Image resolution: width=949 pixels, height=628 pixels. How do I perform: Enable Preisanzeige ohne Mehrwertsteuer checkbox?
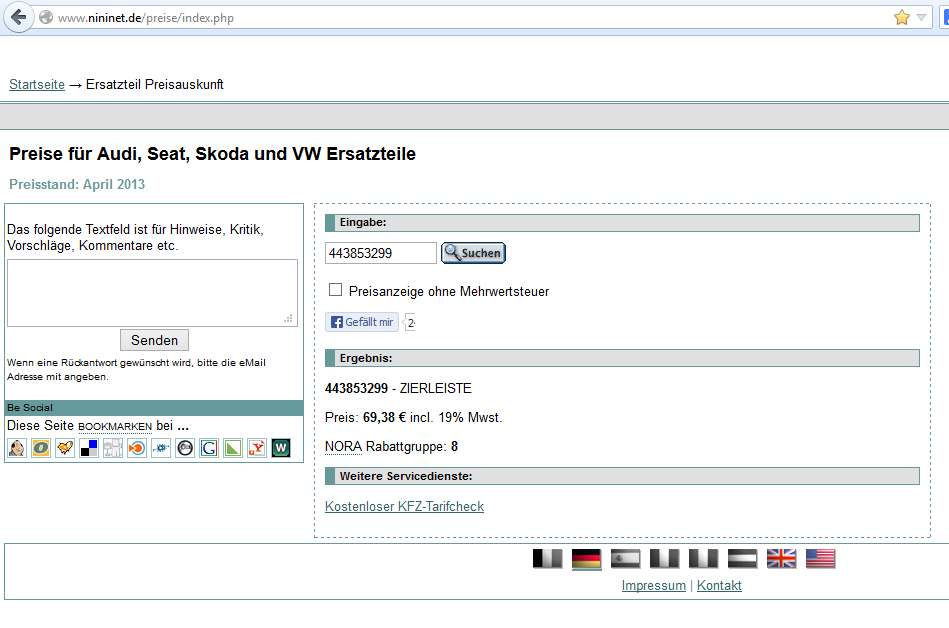pyautogui.click(x=336, y=290)
